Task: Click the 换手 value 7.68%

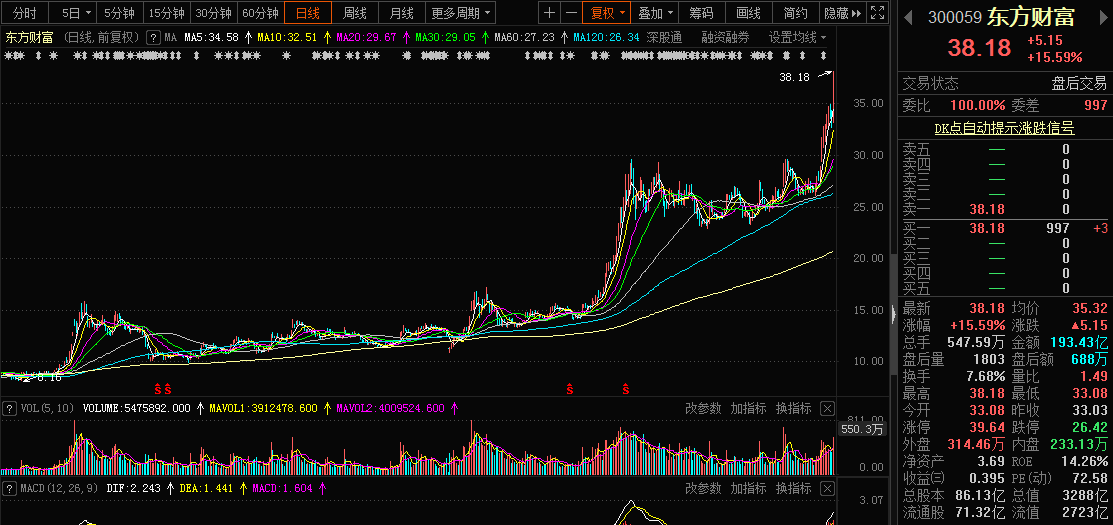Action: click(x=986, y=376)
